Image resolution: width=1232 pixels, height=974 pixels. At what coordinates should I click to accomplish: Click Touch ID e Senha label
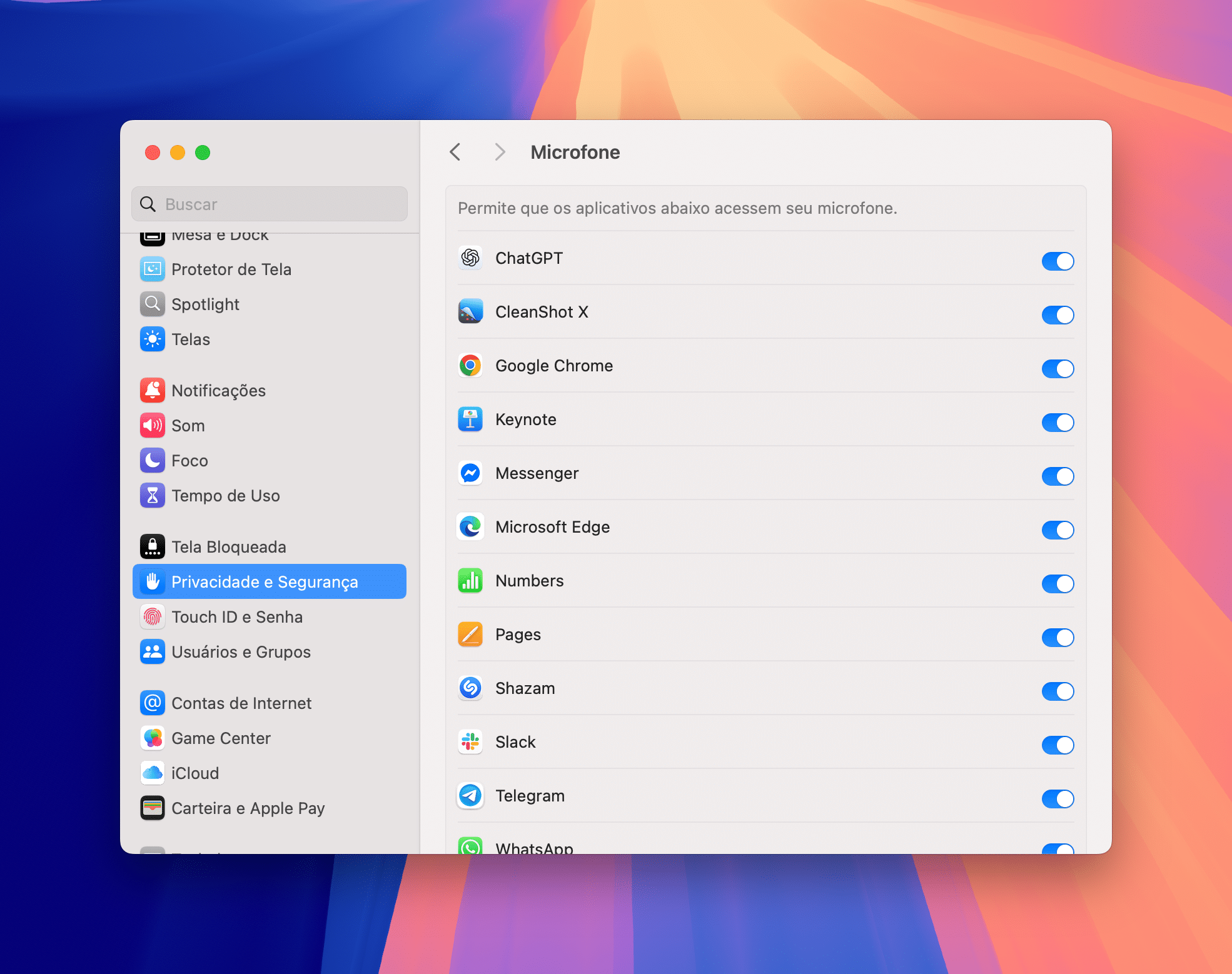(x=237, y=617)
